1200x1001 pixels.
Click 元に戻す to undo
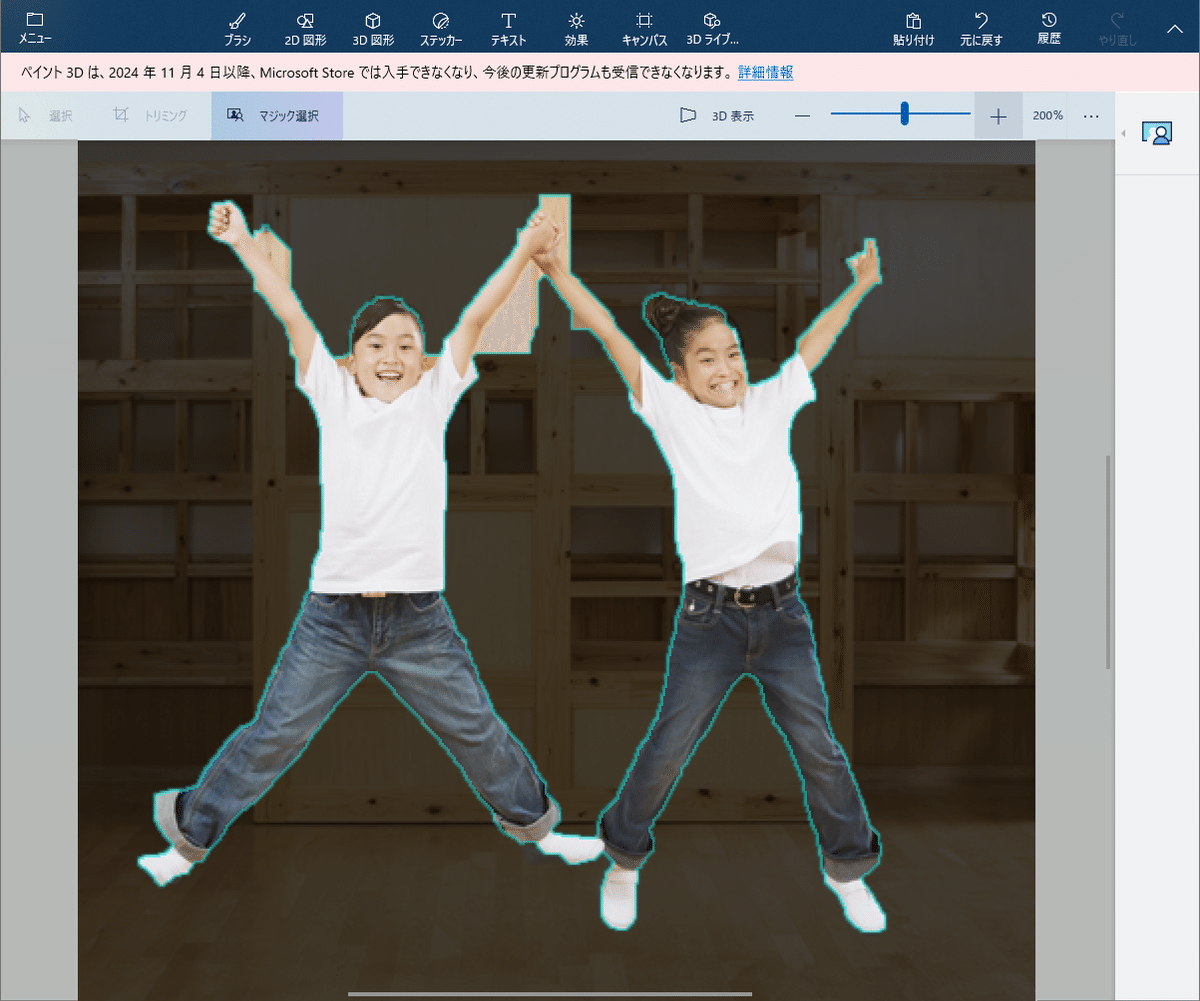(x=981, y=28)
